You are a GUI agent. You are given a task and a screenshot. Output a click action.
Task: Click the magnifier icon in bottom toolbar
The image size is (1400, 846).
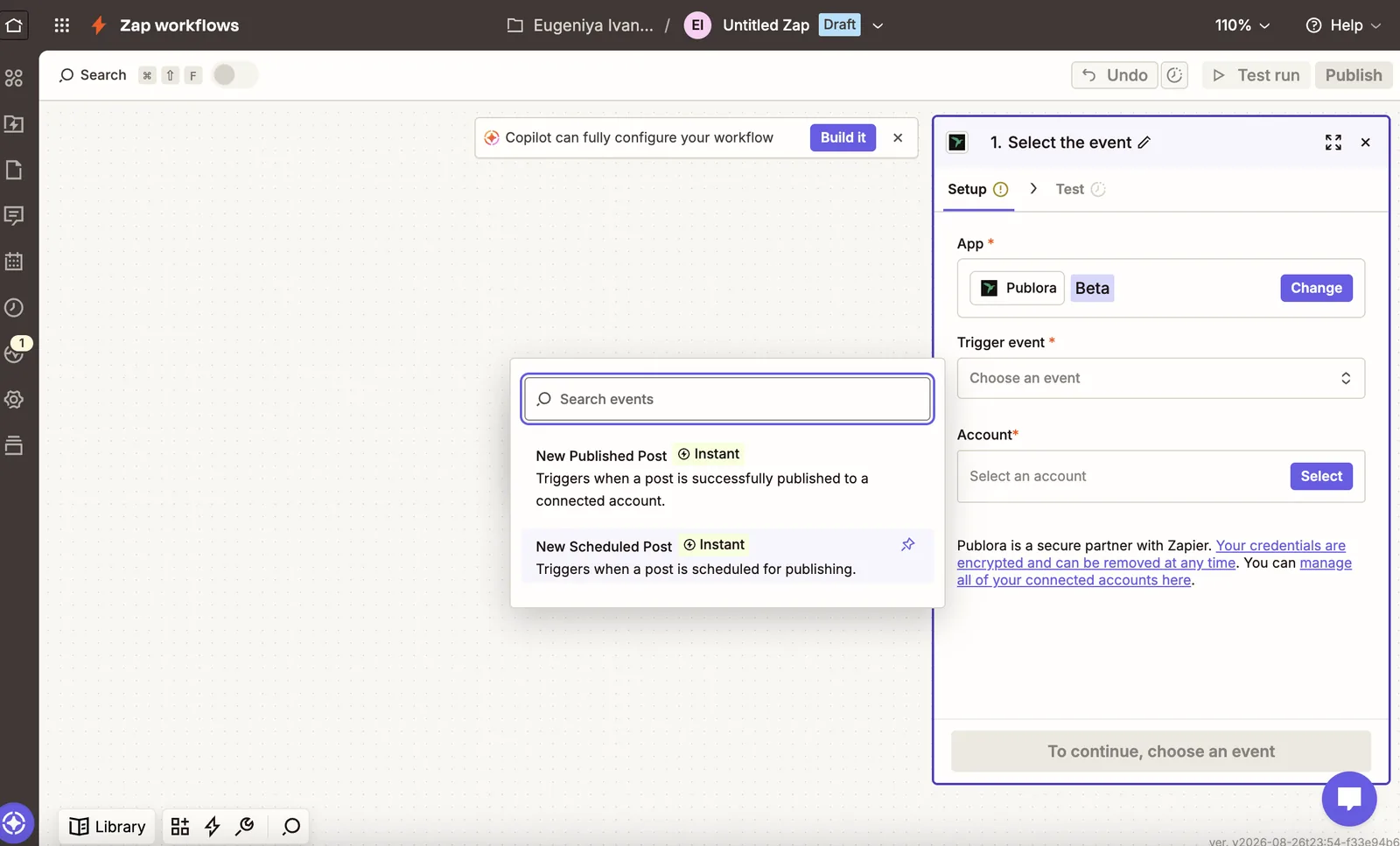pos(291,827)
